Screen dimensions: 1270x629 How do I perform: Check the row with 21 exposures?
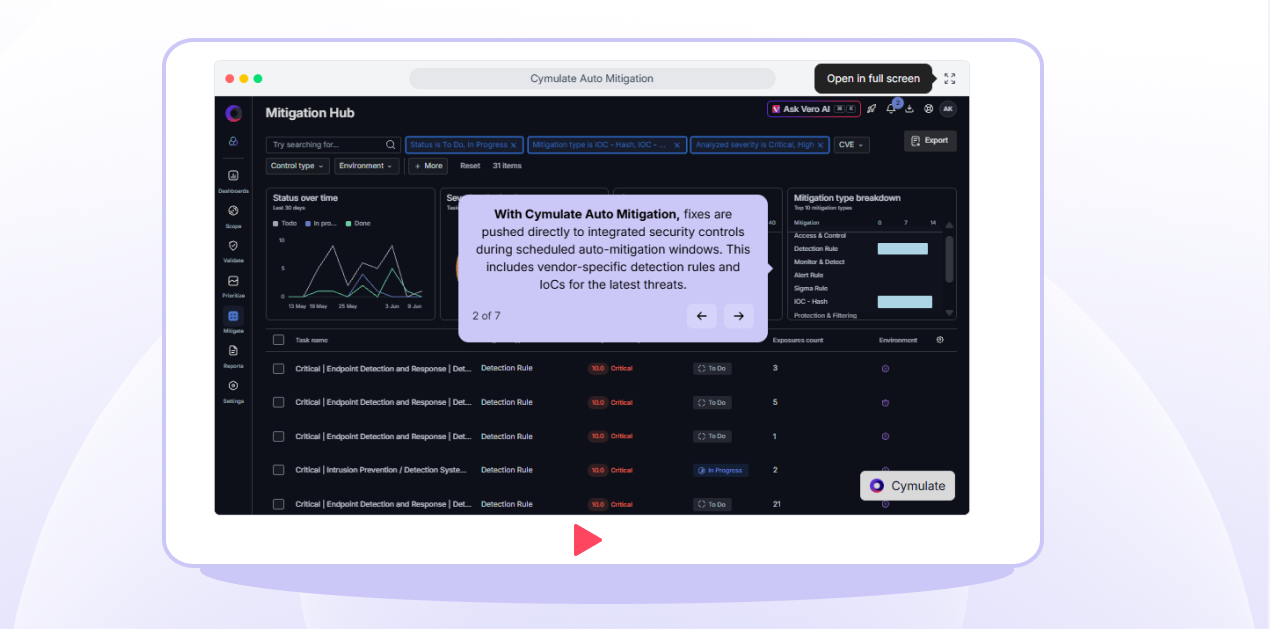(278, 504)
